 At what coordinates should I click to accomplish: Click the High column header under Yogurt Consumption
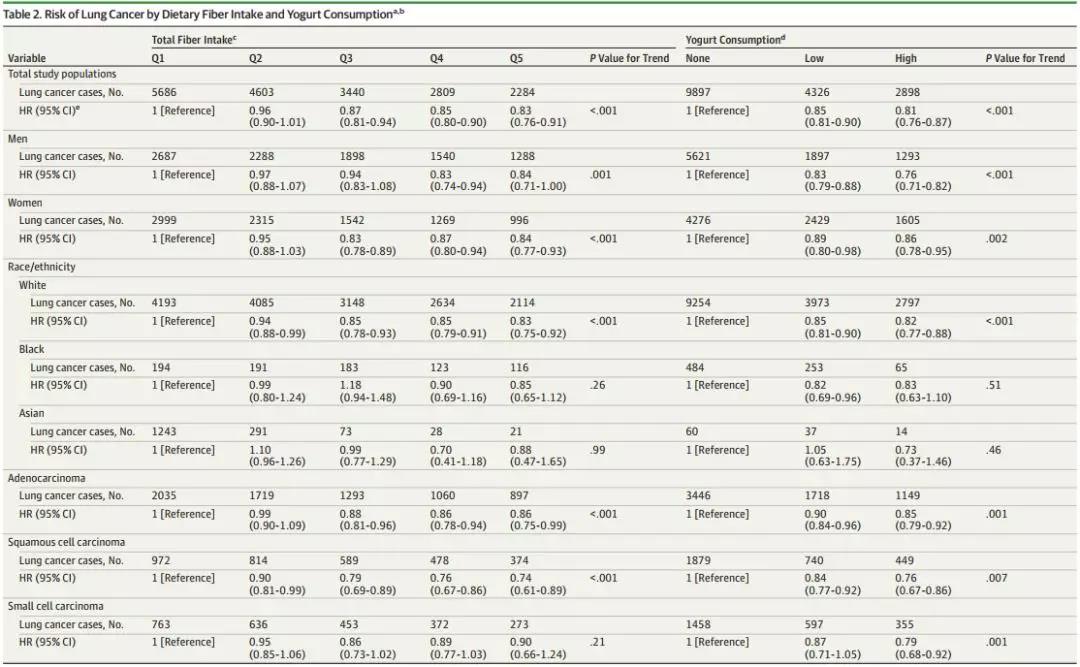[x=905, y=58]
